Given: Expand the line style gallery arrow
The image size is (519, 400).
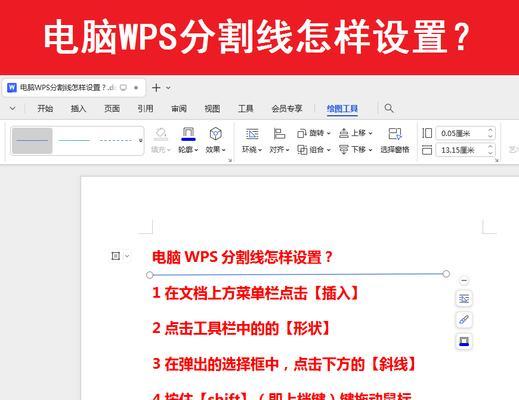Looking at the screenshot, I should coord(141,141).
